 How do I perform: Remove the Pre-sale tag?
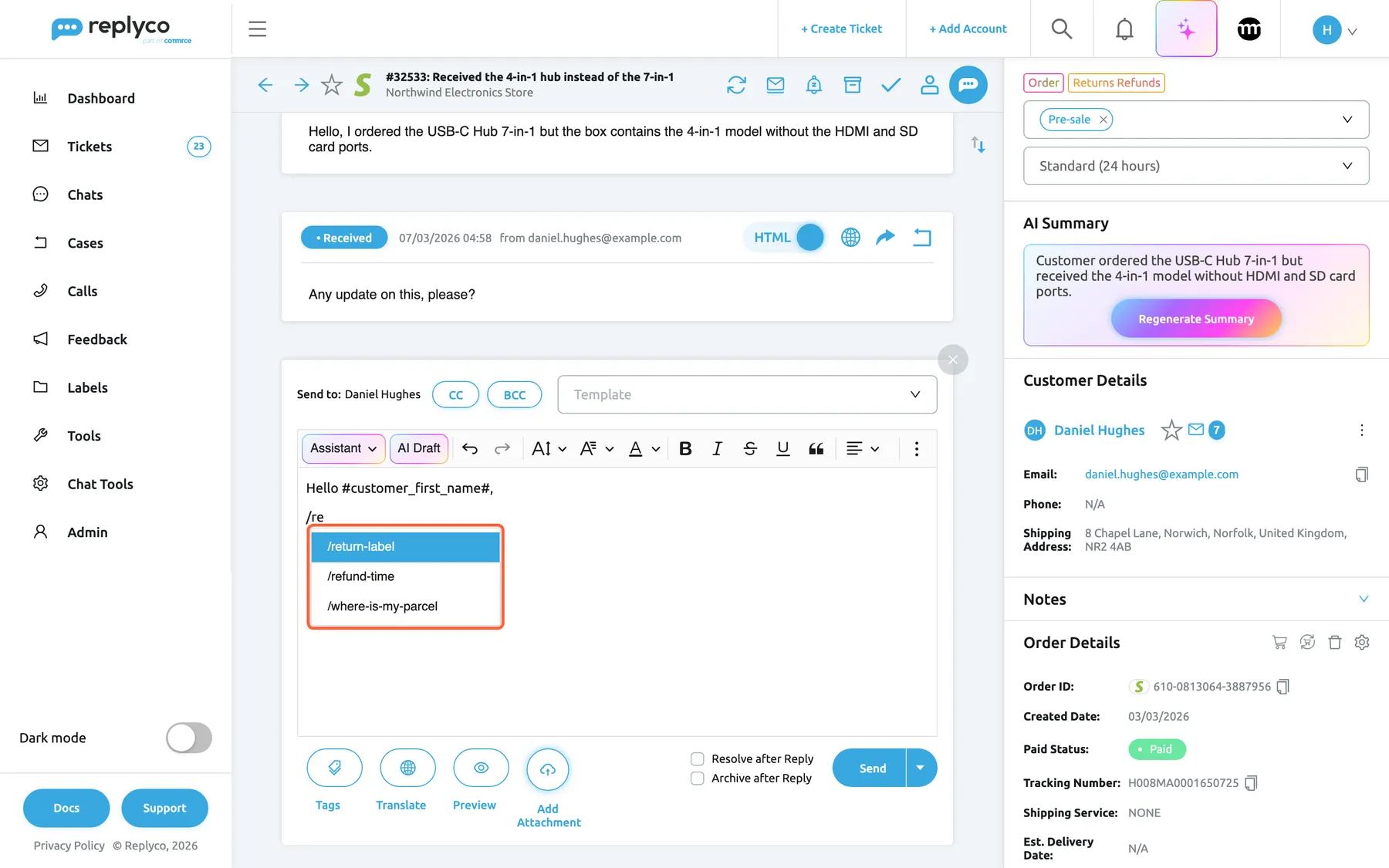[x=1103, y=120]
